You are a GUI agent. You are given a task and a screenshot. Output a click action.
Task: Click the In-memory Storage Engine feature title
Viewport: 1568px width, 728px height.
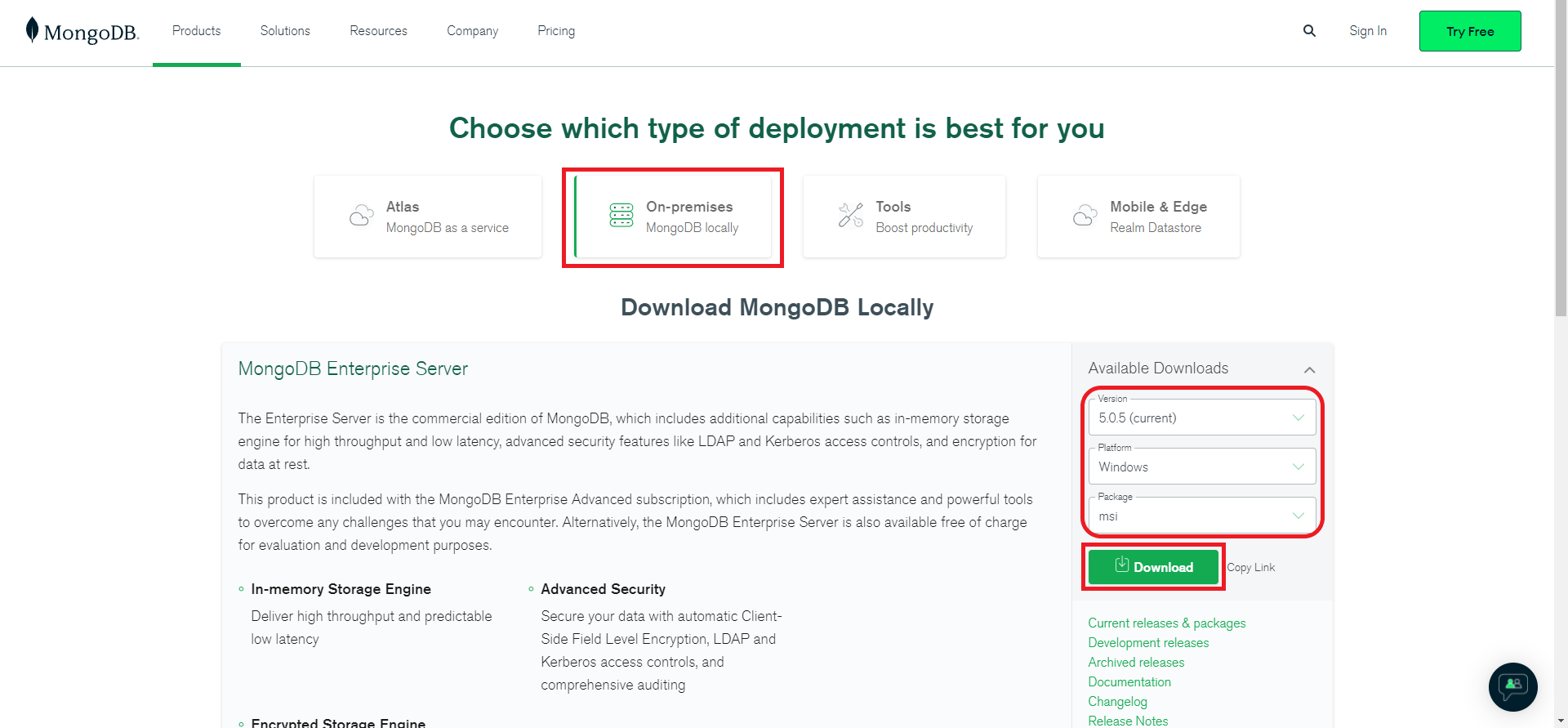pos(341,589)
